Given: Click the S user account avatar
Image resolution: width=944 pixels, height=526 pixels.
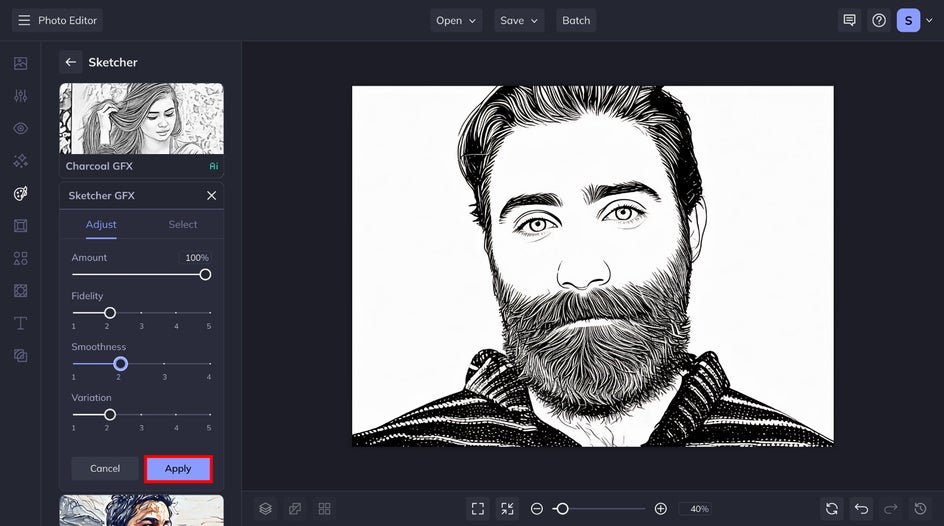Looking at the screenshot, I should click(x=908, y=20).
